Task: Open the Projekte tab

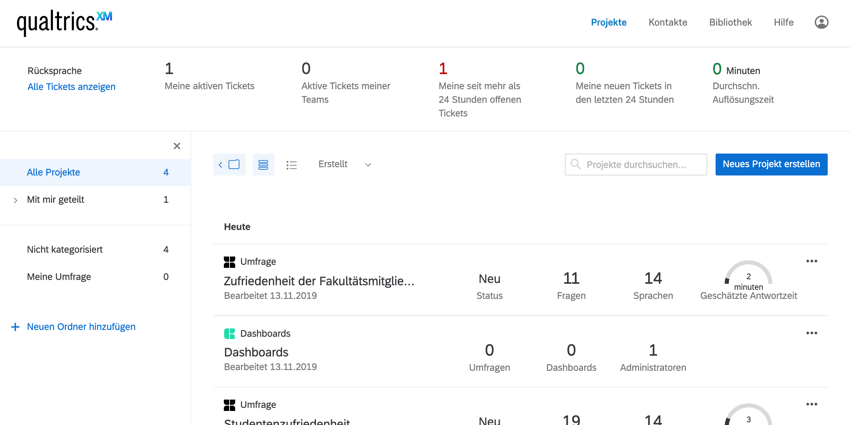Action: (x=609, y=22)
